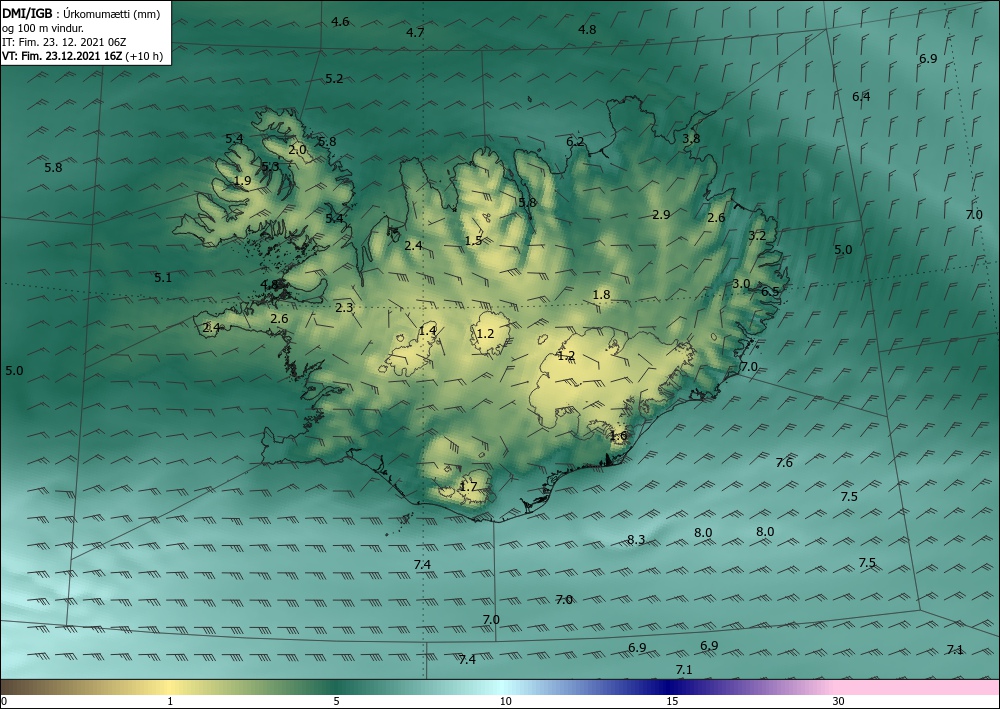Click the brown start of the color scale

(26, 687)
